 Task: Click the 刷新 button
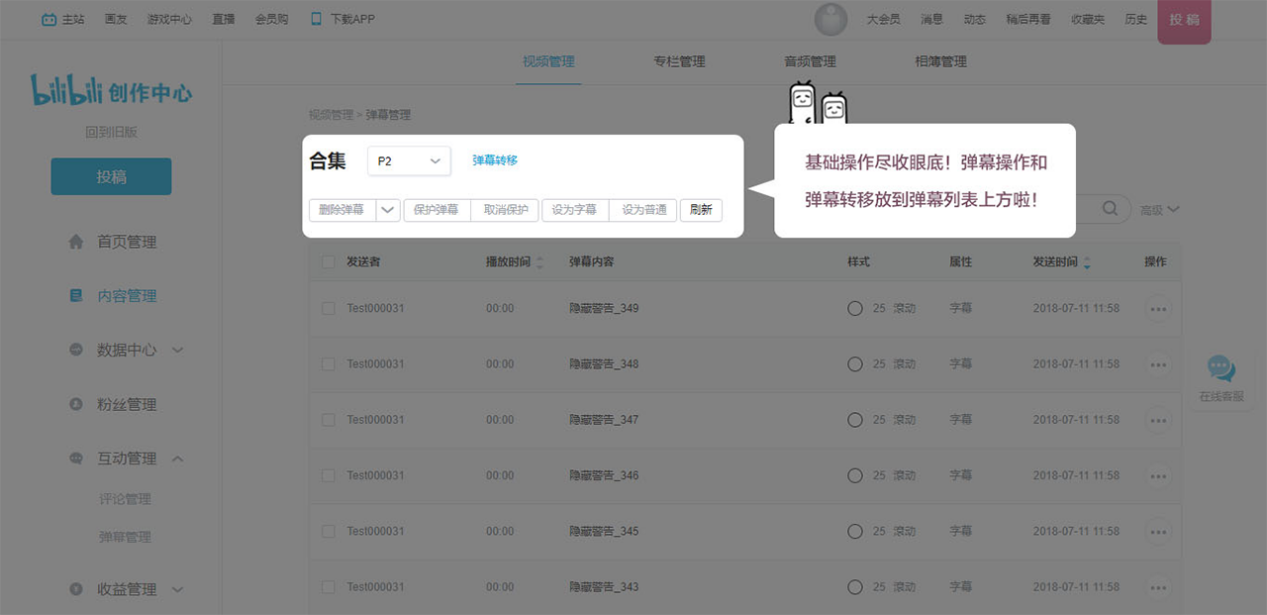[701, 210]
